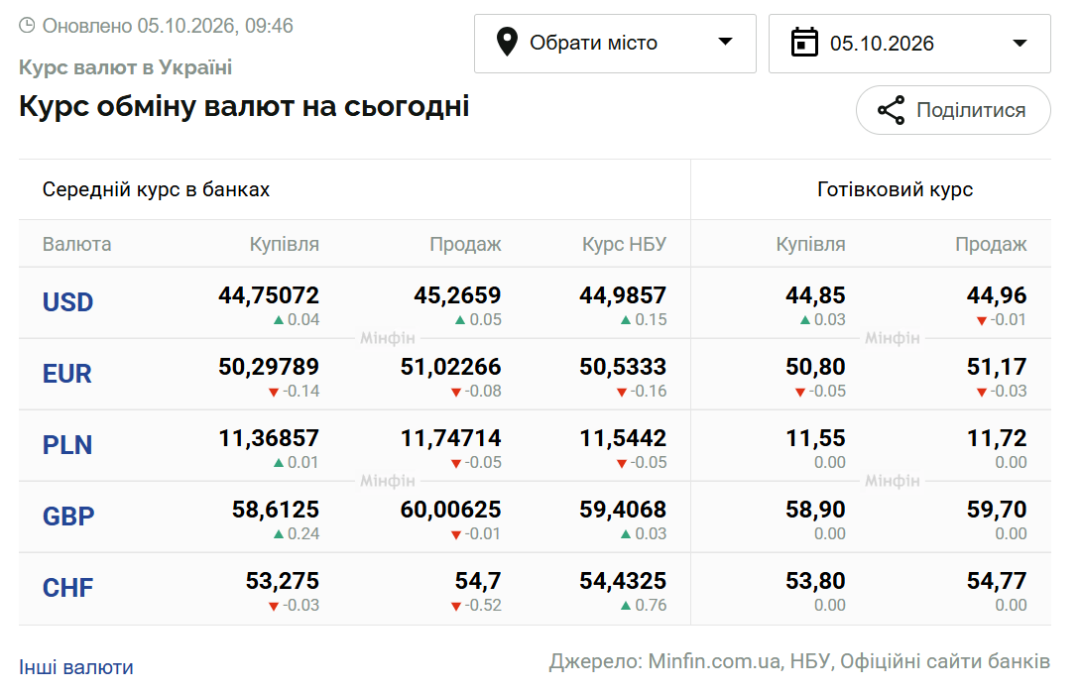Click GBP NBU rate 59,4068
This screenshot has height=691, width=1080.
tap(623, 510)
